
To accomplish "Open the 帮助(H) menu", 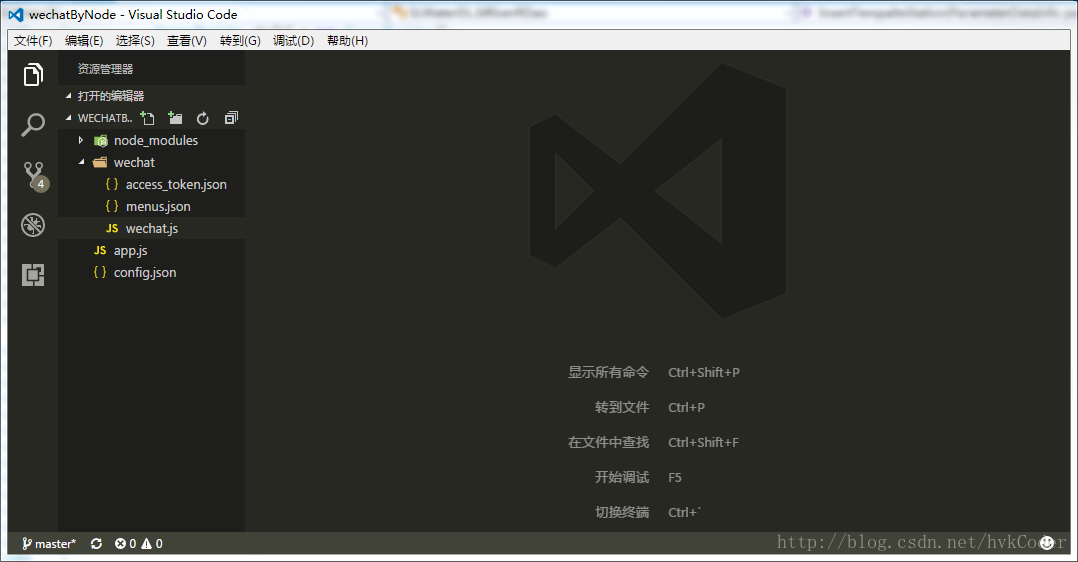I will tap(347, 41).
